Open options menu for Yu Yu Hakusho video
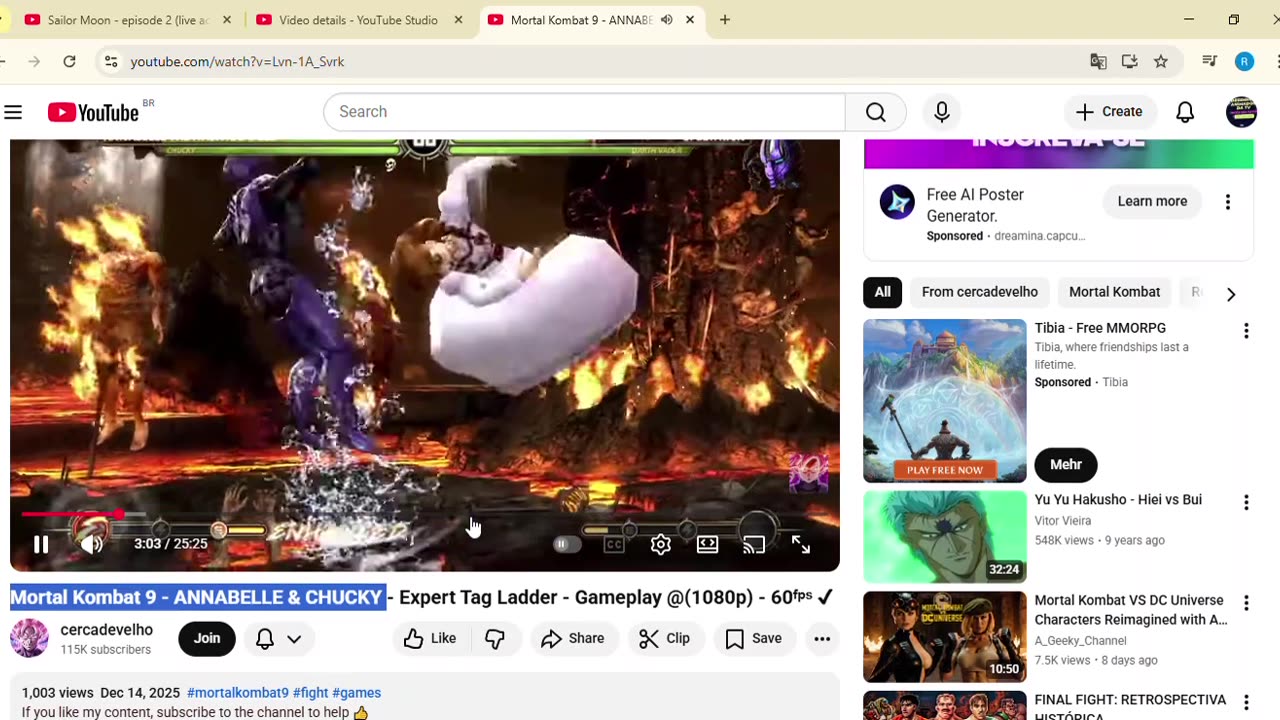This screenshot has width=1280, height=720. tap(1246, 503)
